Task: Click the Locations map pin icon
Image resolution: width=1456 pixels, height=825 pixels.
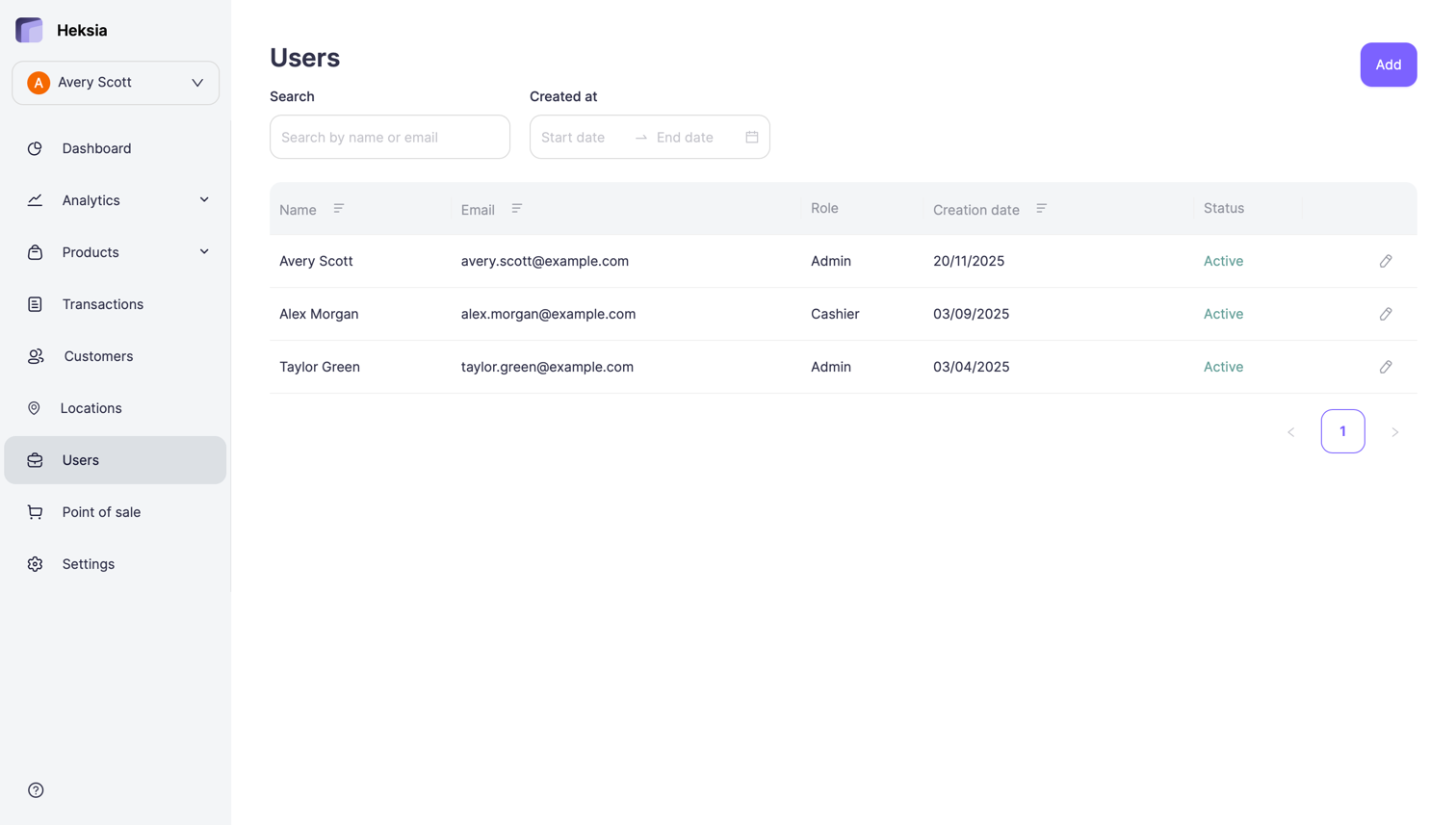Action: coord(35,407)
